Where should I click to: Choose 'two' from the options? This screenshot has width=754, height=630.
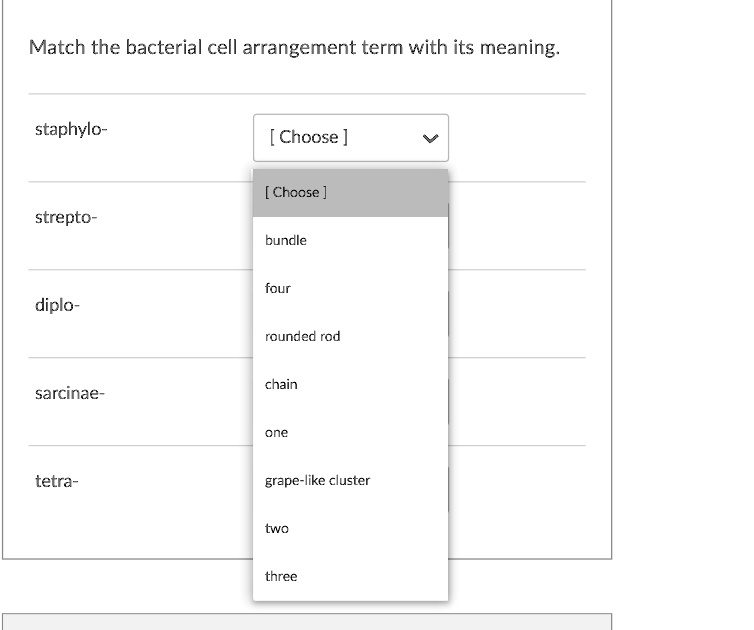click(x=277, y=528)
